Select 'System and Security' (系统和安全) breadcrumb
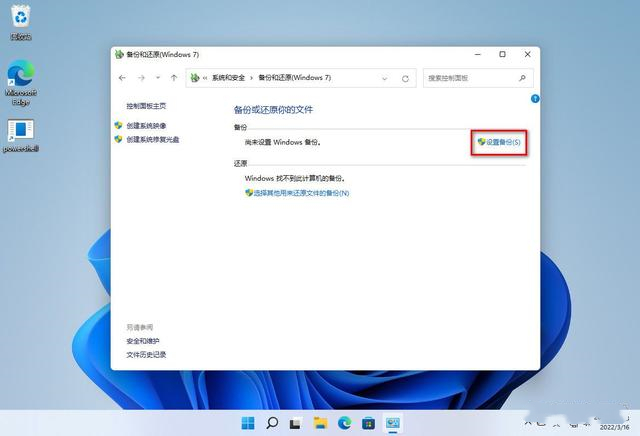The width and height of the screenshot is (640, 436). point(230,77)
